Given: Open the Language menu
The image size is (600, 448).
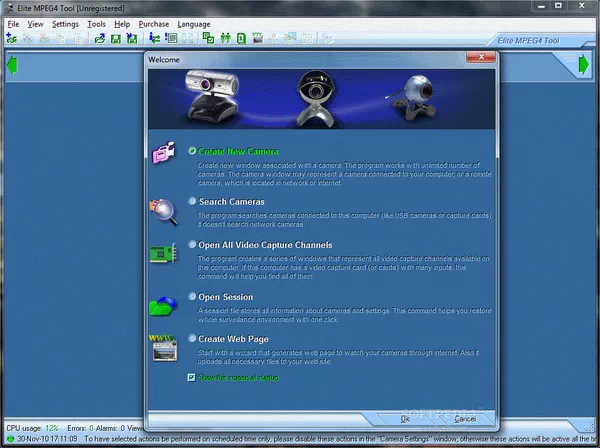Looking at the screenshot, I should [194, 24].
